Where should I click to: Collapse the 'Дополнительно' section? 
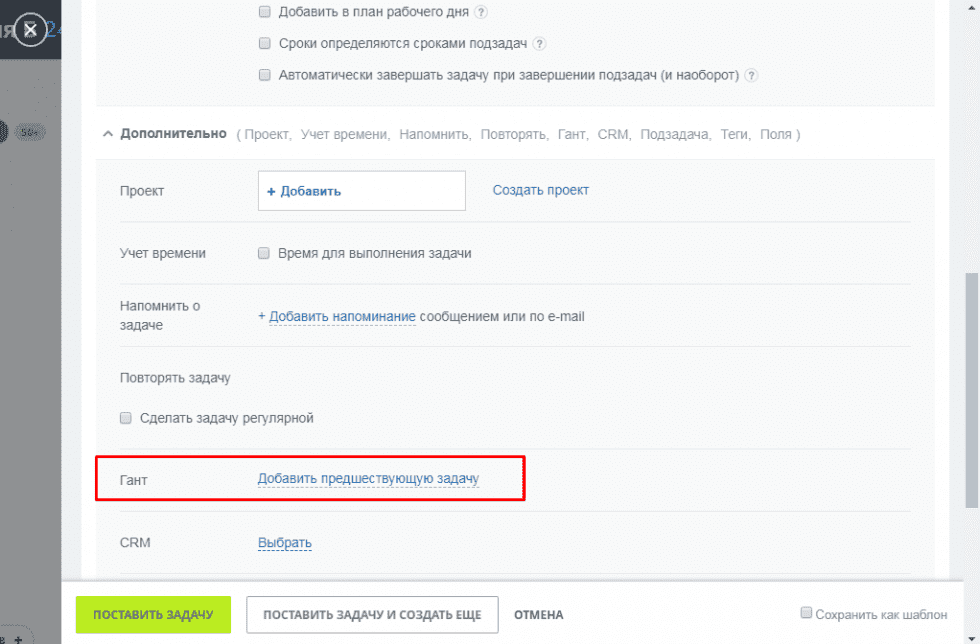pos(108,134)
